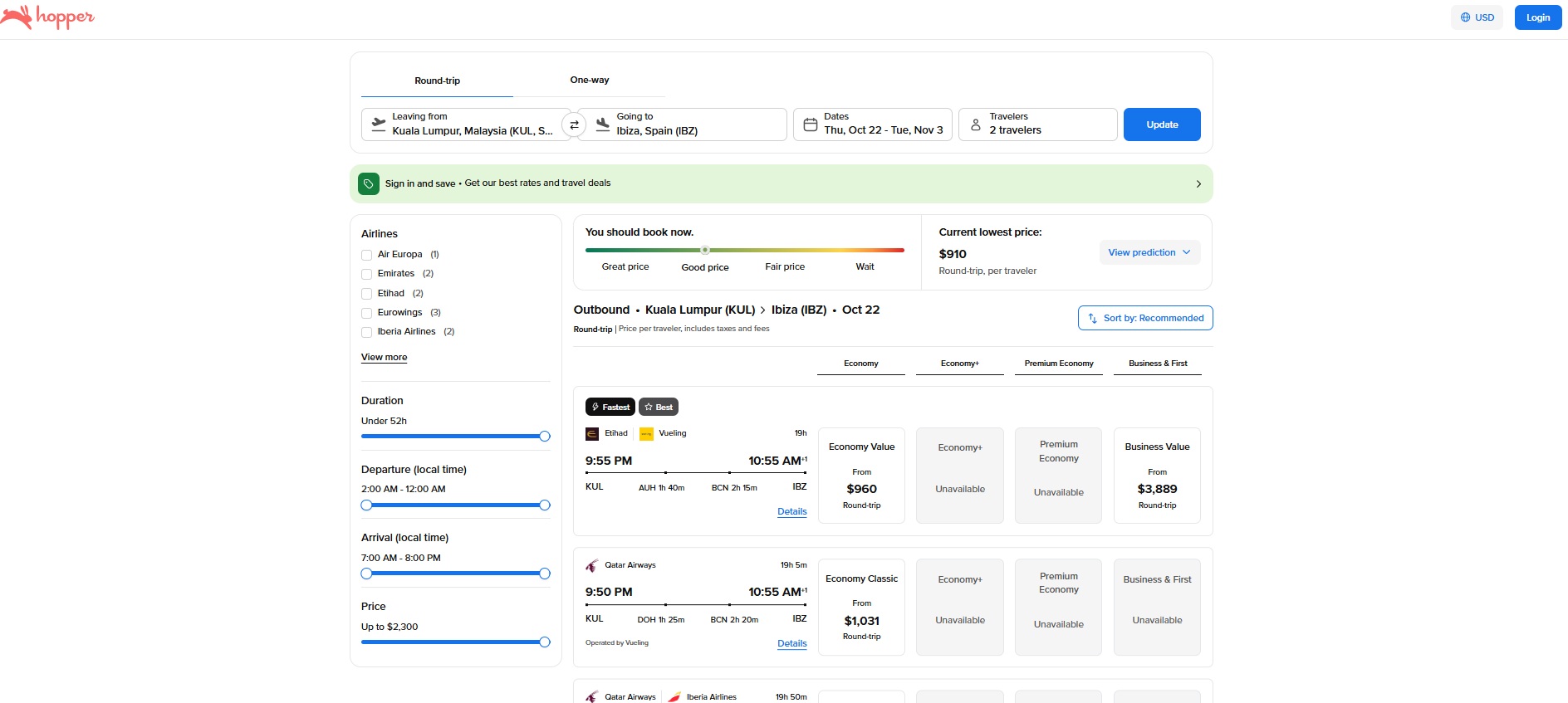Screen dimensions: 1568x703
Task: Select the Economy+ column tab
Action: (x=960, y=364)
